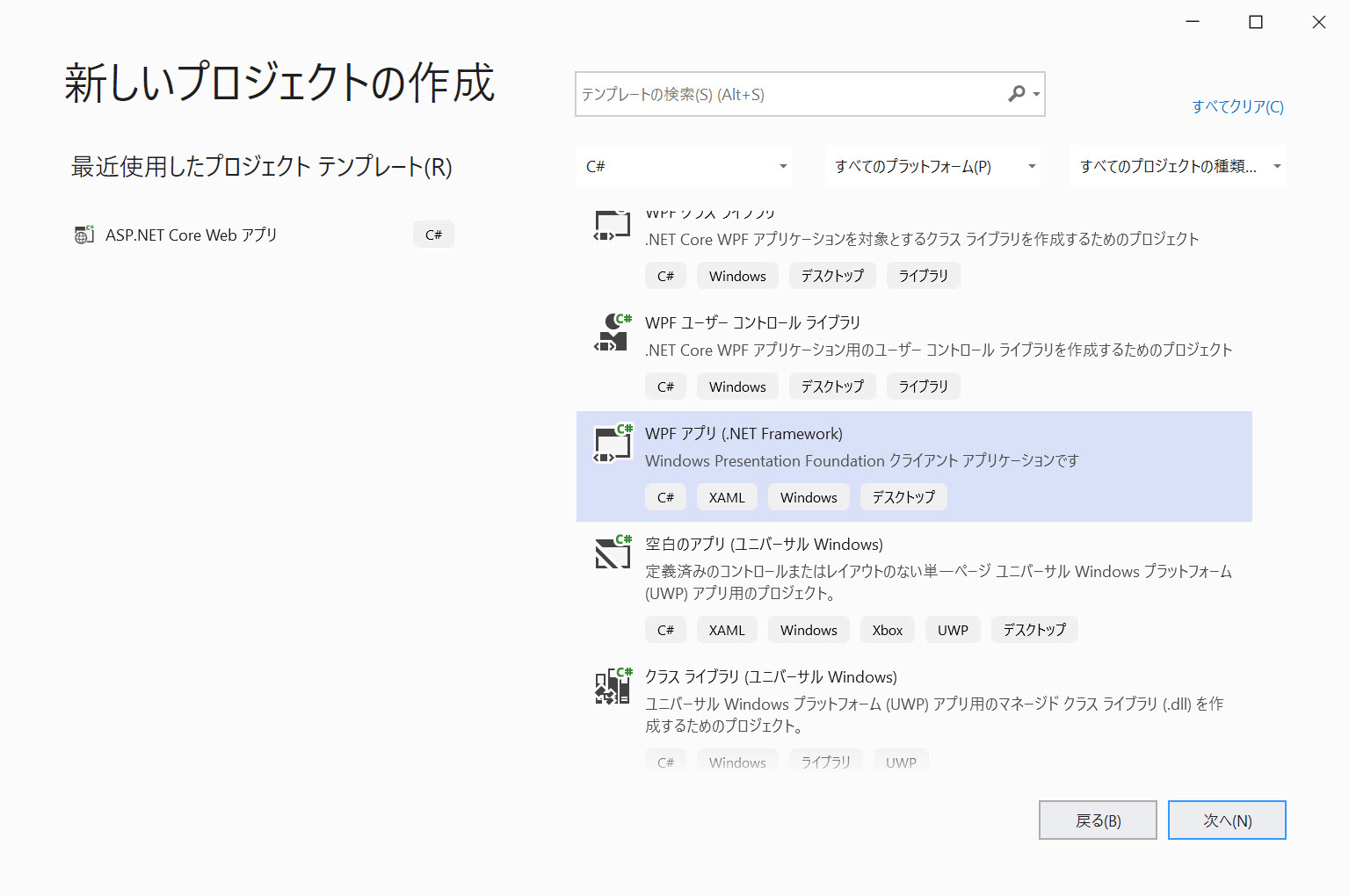
Task: Click WPF class library template icon at top
Action: (x=613, y=225)
